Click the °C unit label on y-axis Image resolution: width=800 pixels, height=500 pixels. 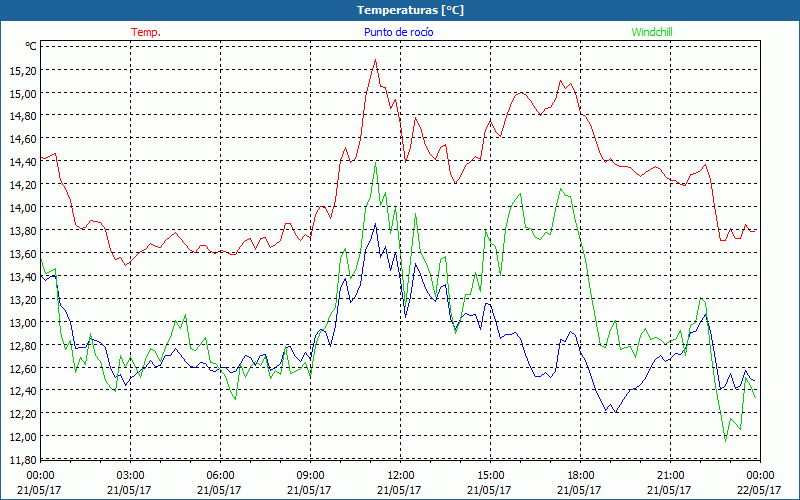tap(31, 46)
